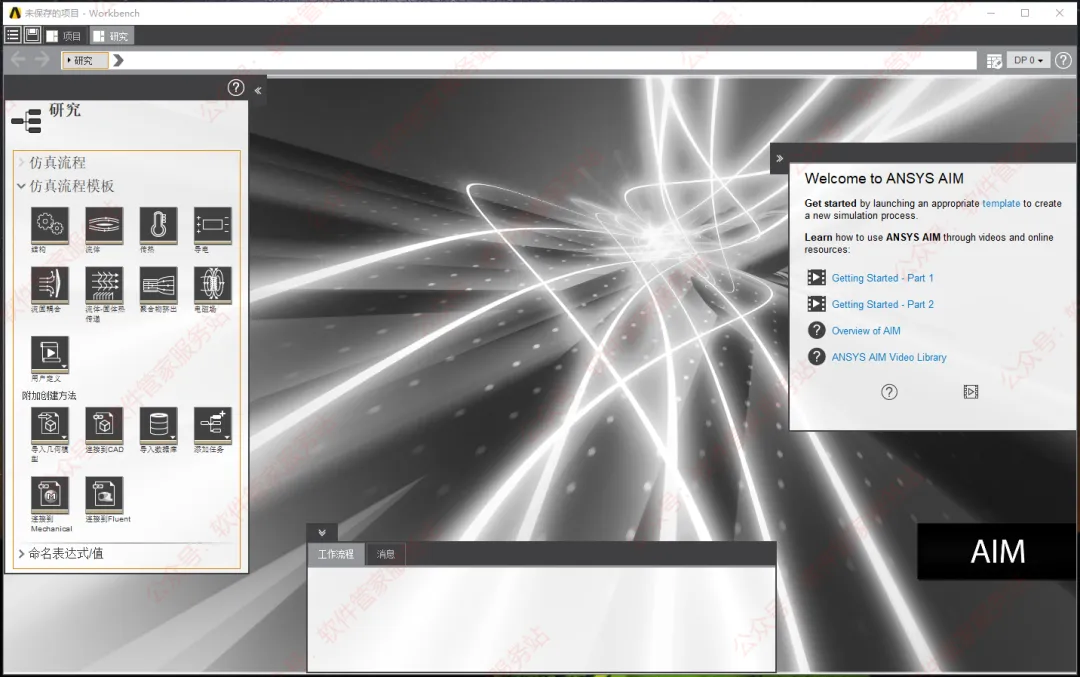Image resolution: width=1080 pixels, height=677 pixels.
Task: Collapse the Welcome panel with double arrow
Action: [780, 158]
